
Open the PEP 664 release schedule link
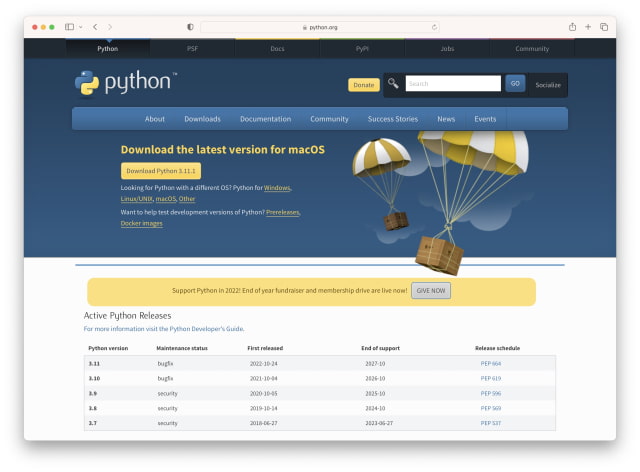[490, 364]
